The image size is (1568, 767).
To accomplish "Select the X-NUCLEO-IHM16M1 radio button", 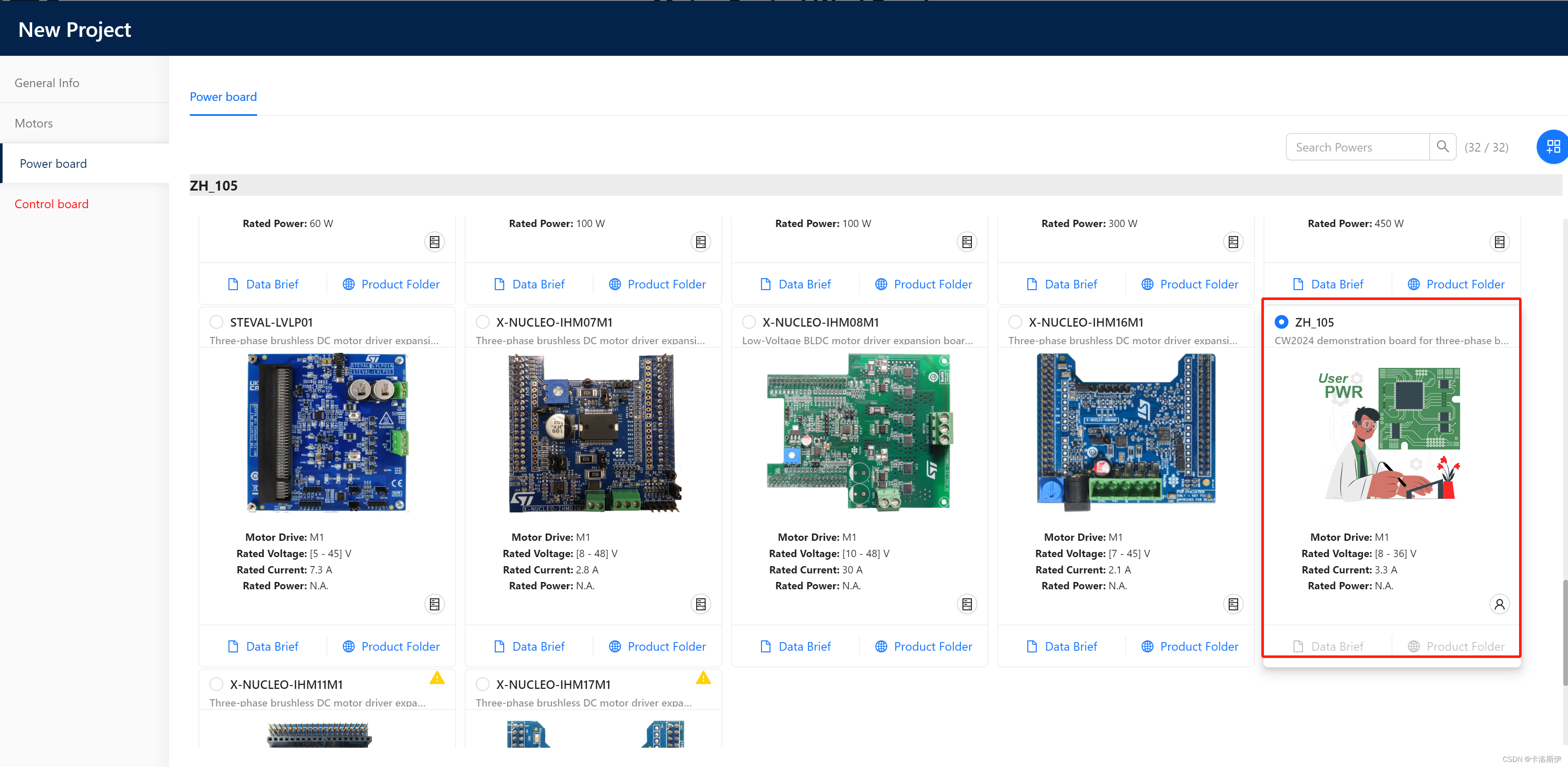I will pyautogui.click(x=1015, y=322).
